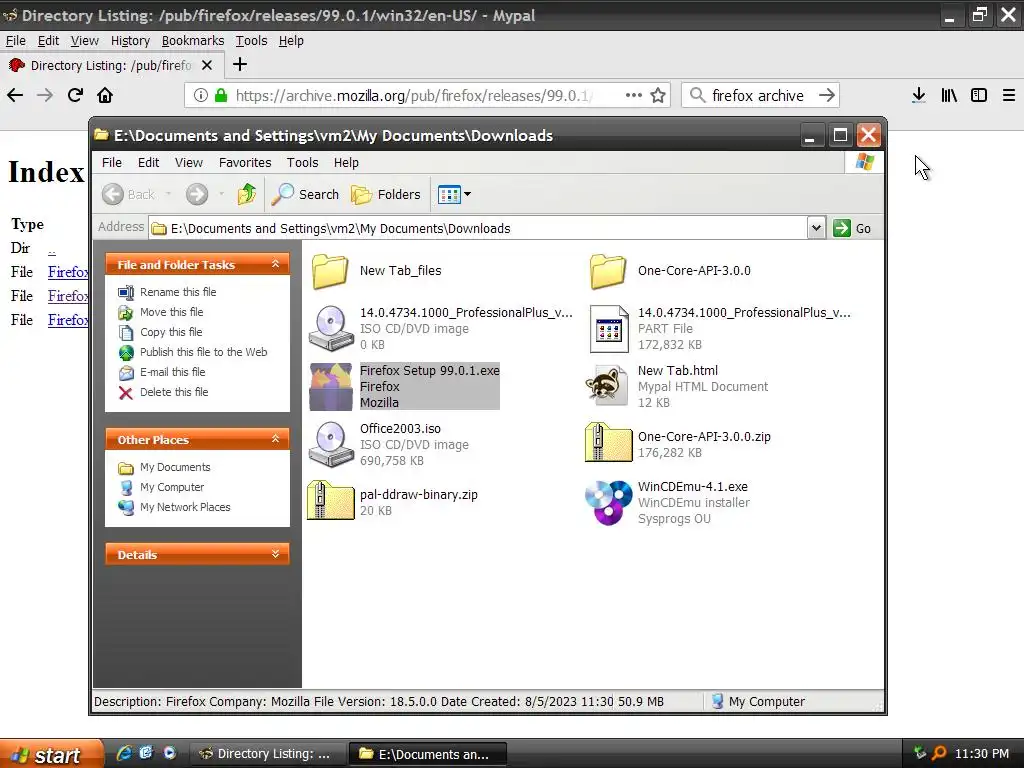Expand the Details panel
This screenshot has height=768, width=1024.
[x=275, y=554]
